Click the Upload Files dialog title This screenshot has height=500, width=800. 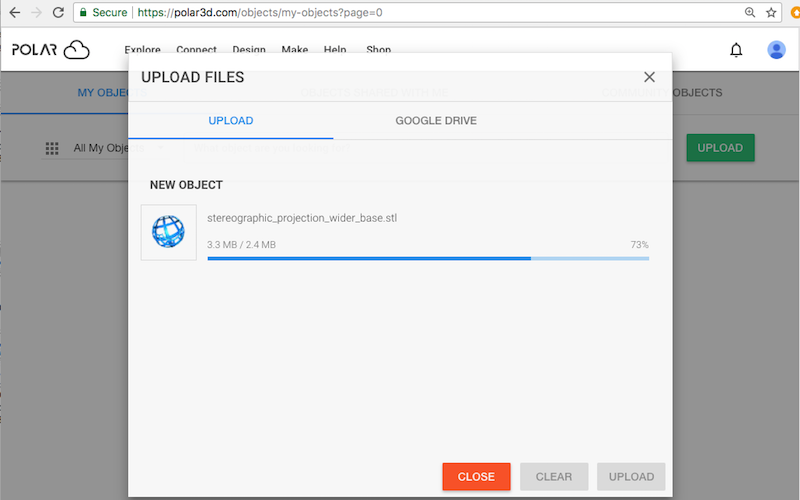coord(192,77)
